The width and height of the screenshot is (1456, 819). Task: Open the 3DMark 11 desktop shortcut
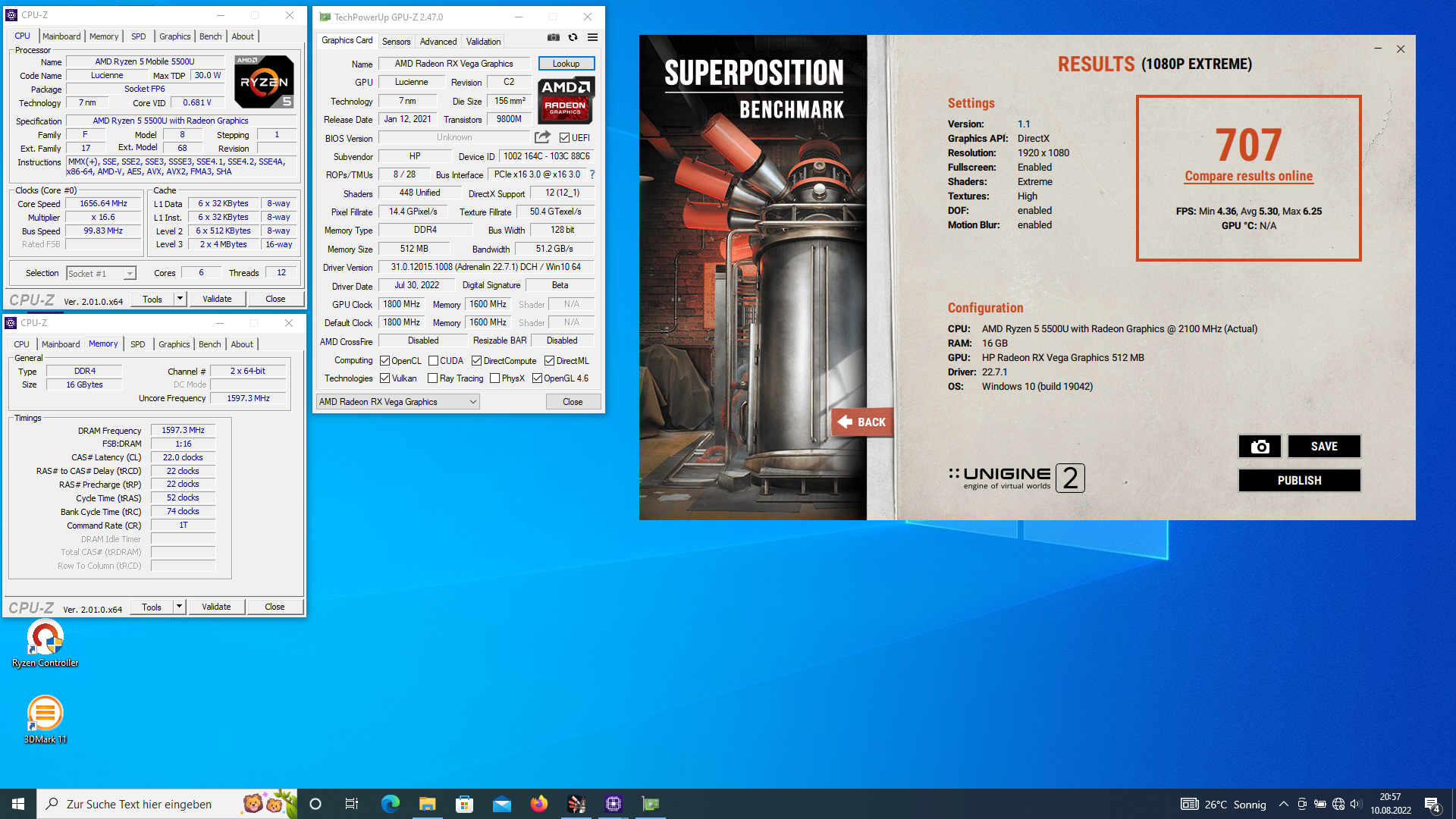[x=45, y=720]
